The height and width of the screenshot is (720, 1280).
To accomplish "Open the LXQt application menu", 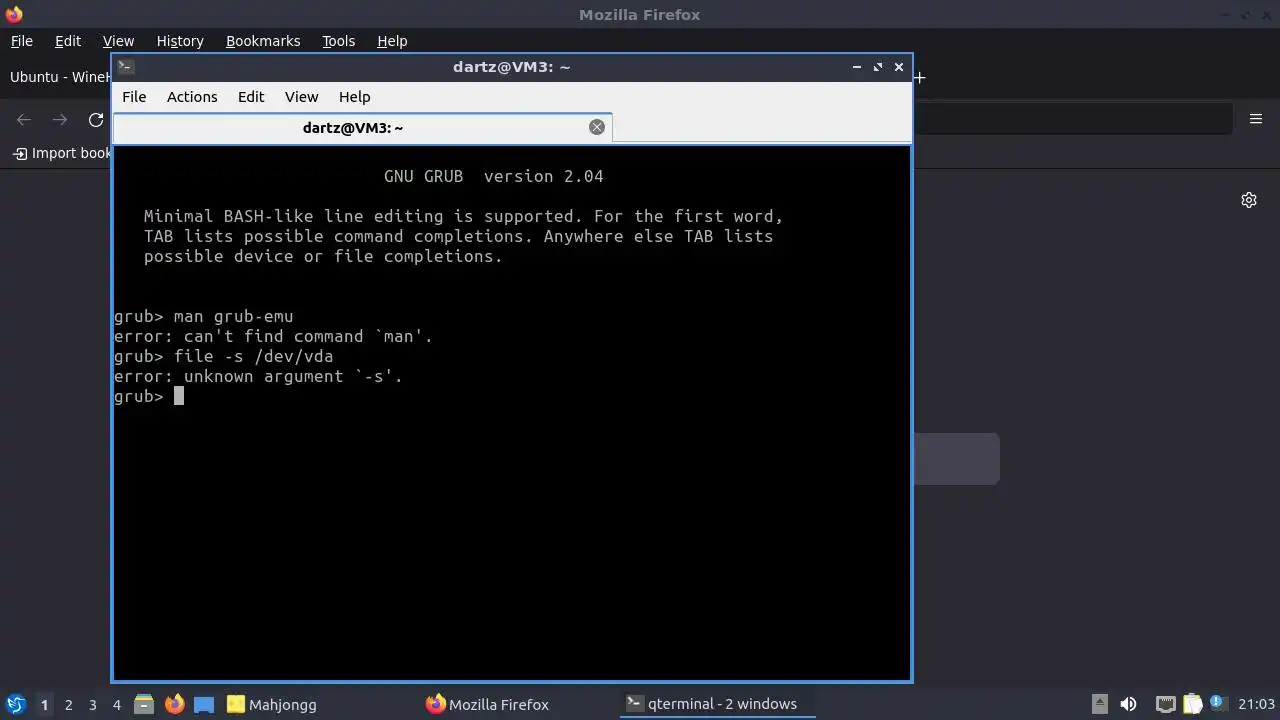I will click(15, 704).
